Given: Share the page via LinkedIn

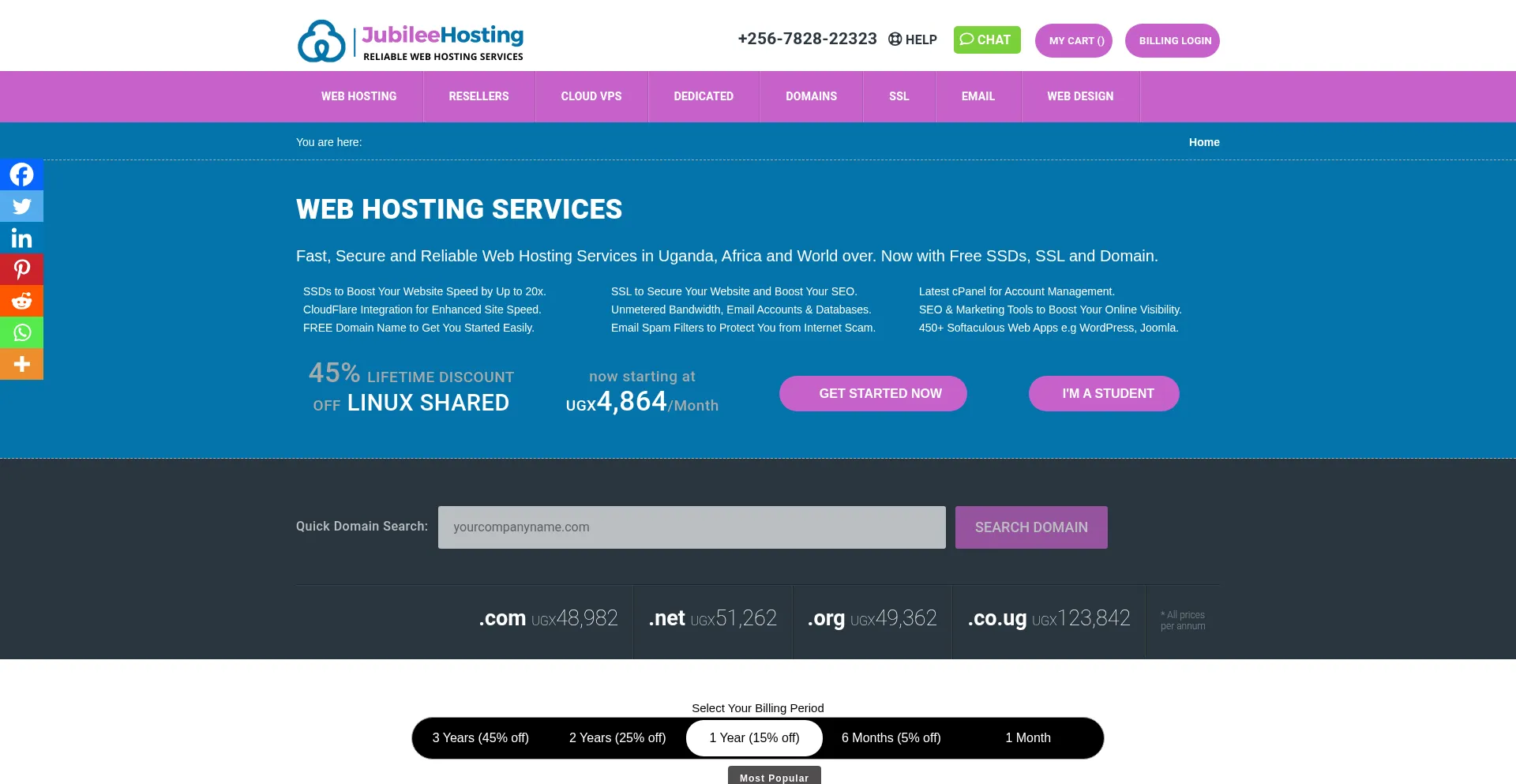Looking at the screenshot, I should [21, 237].
